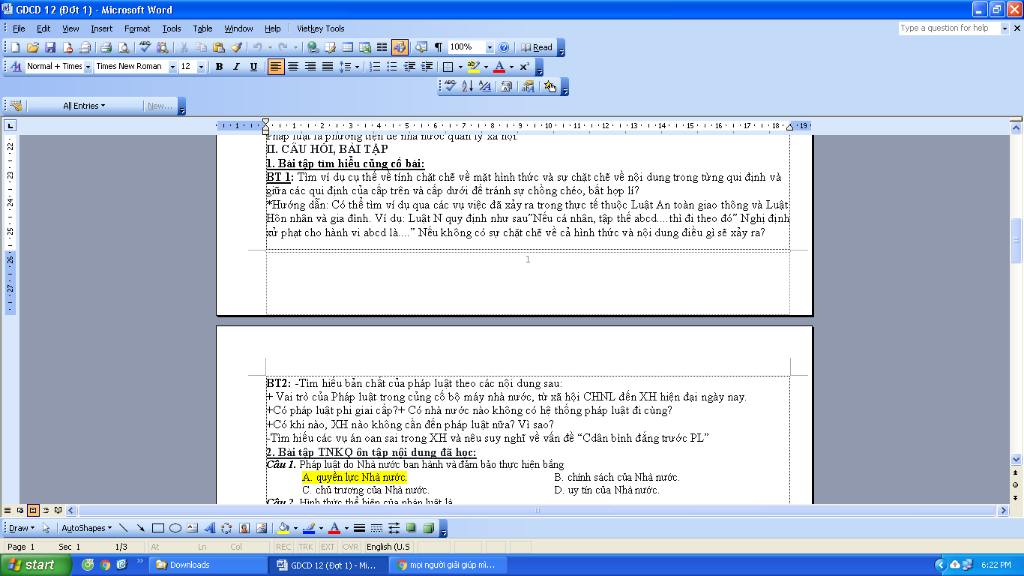Image resolution: width=1024 pixels, height=576 pixels.
Task: Click the Numbering list icon
Action: click(x=375, y=67)
